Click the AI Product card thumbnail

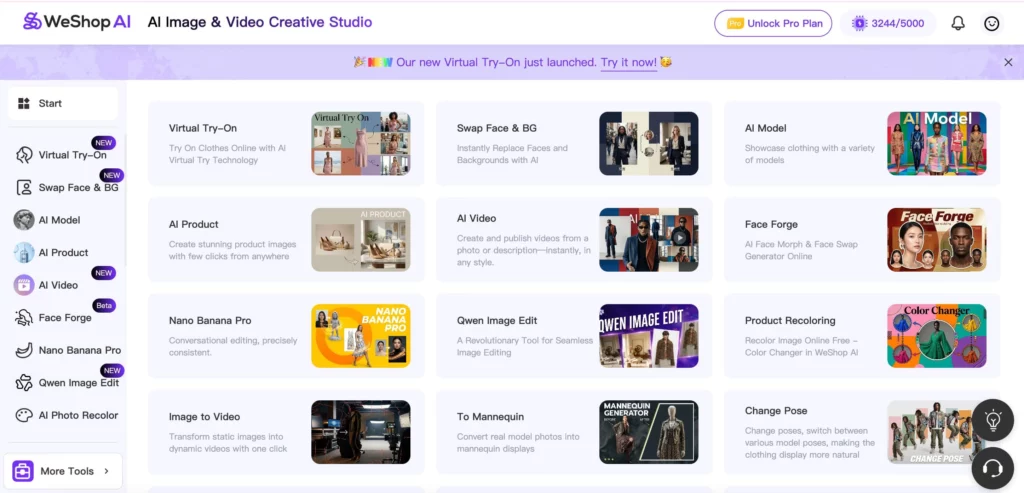(x=360, y=240)
